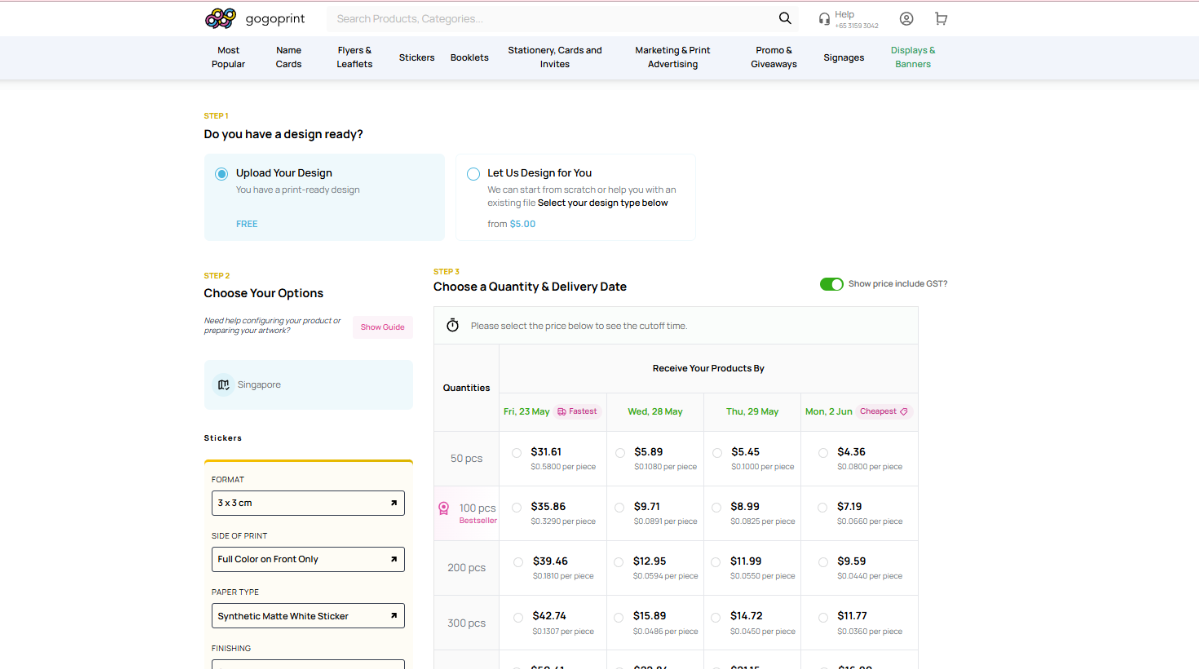Click the 300 pcs quantity label
Screen dimensions: 1199x669
466,623
